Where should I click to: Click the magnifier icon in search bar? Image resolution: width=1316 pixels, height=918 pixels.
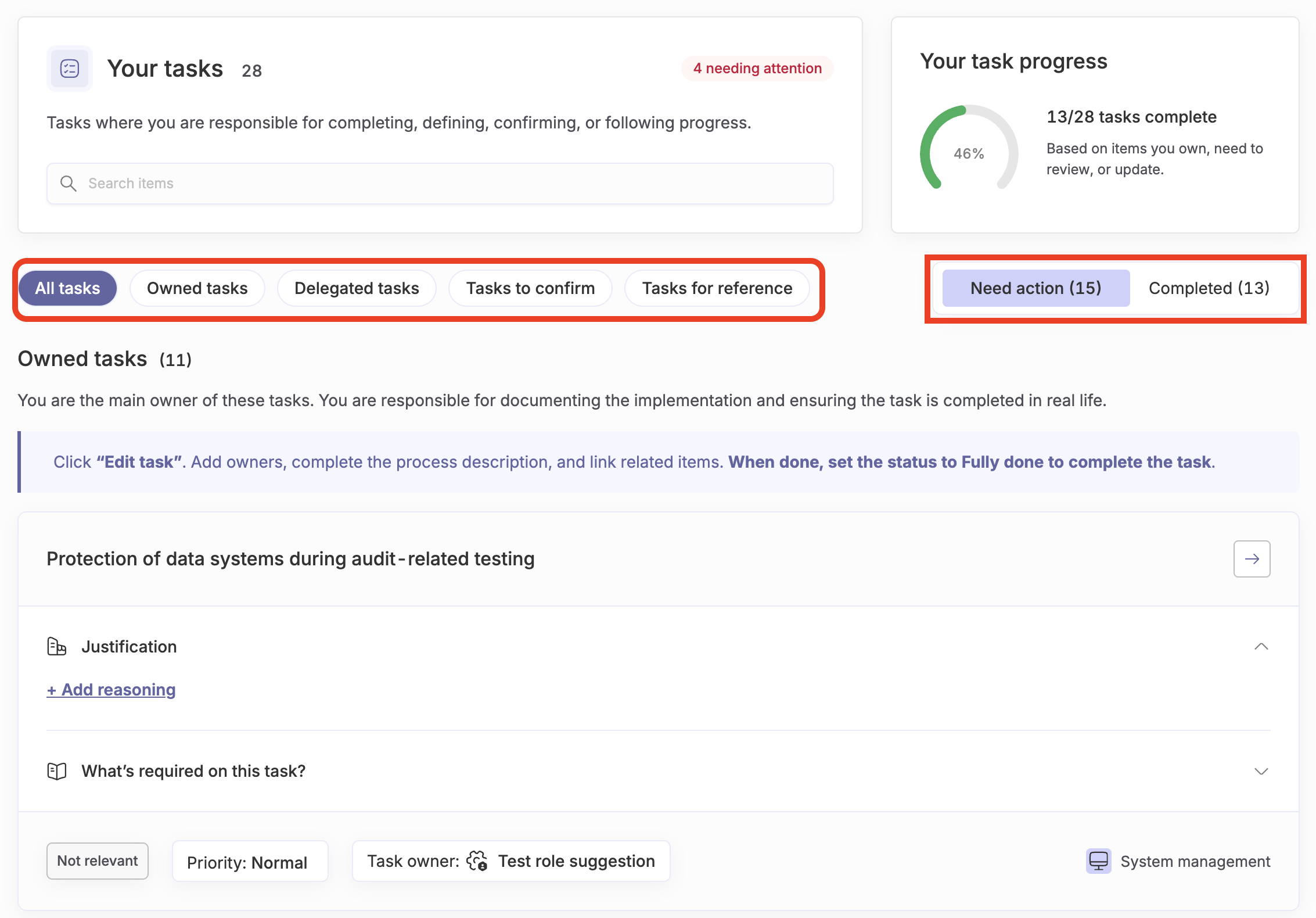tap(69, 184)
